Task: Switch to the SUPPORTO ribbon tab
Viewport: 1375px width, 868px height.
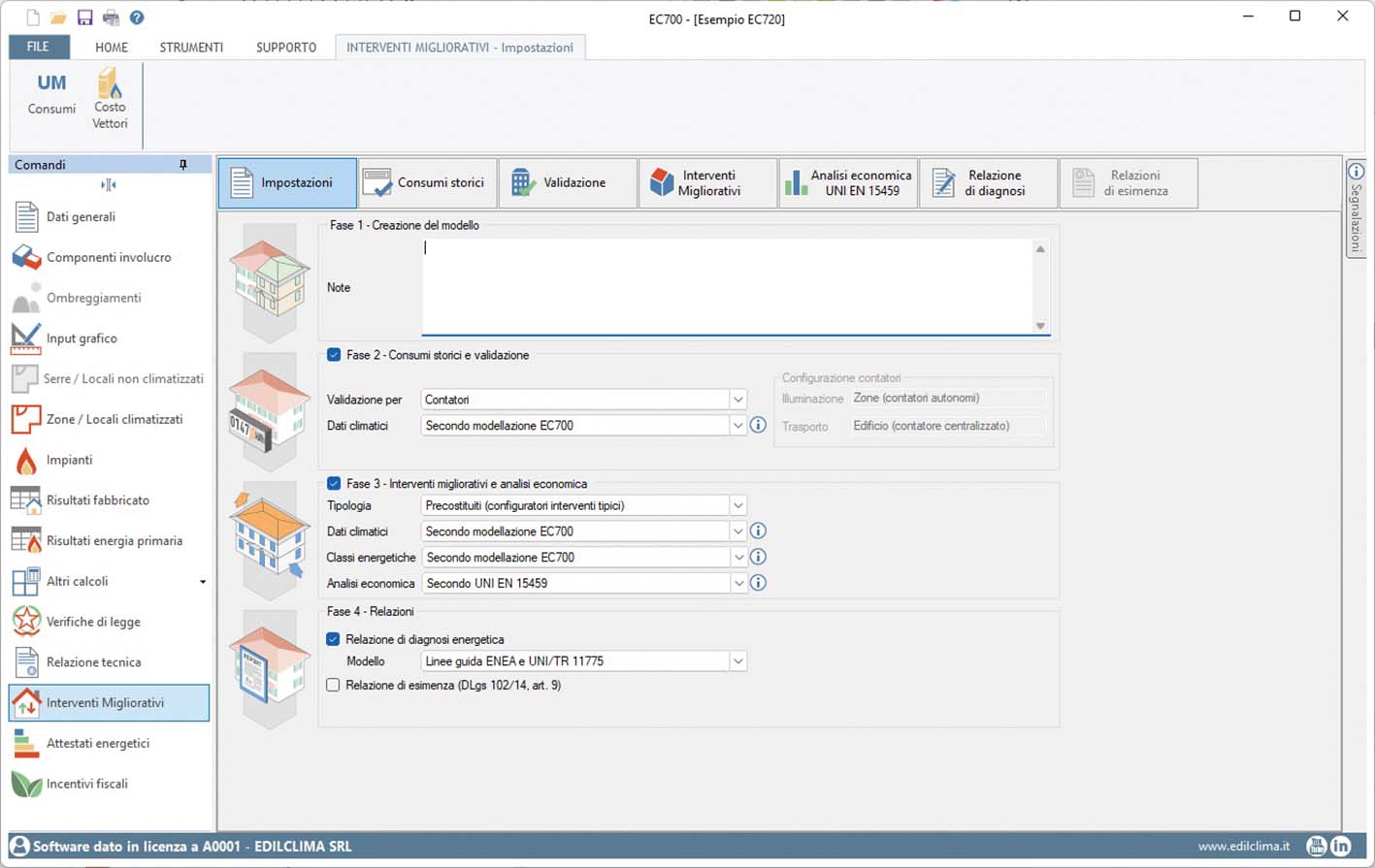Action: click(x=286, y=47)
